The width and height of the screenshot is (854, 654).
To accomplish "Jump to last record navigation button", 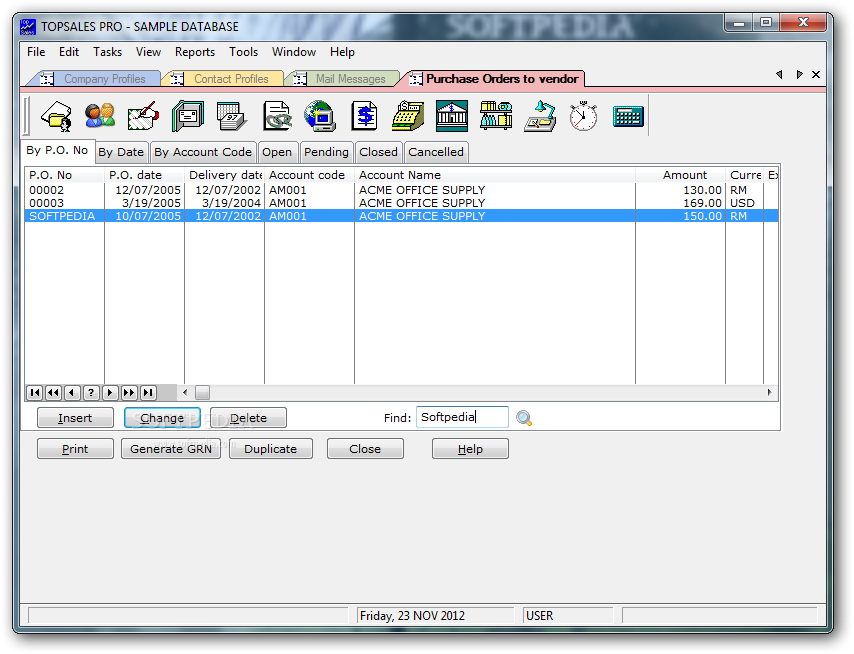I will 148,393.
